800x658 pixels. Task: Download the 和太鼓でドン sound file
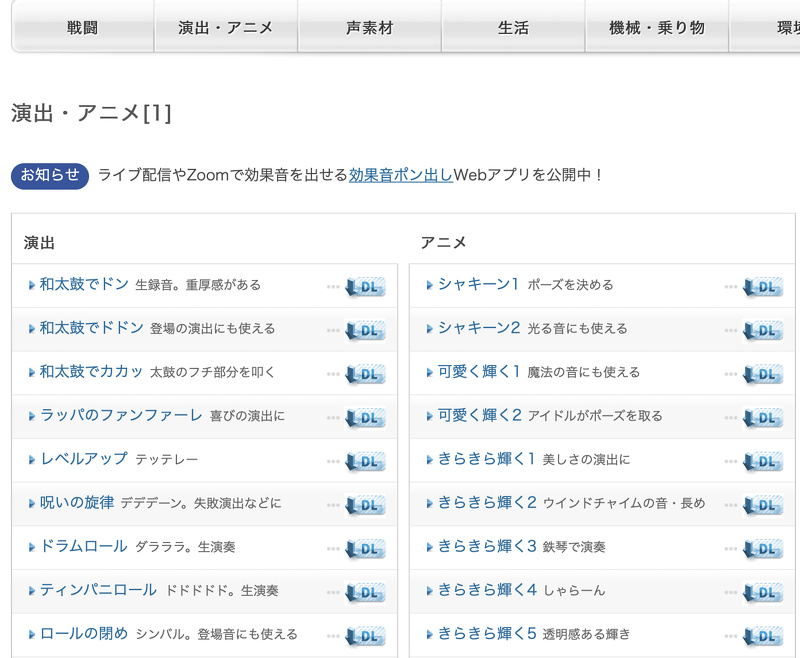click(x=365, y=287)
